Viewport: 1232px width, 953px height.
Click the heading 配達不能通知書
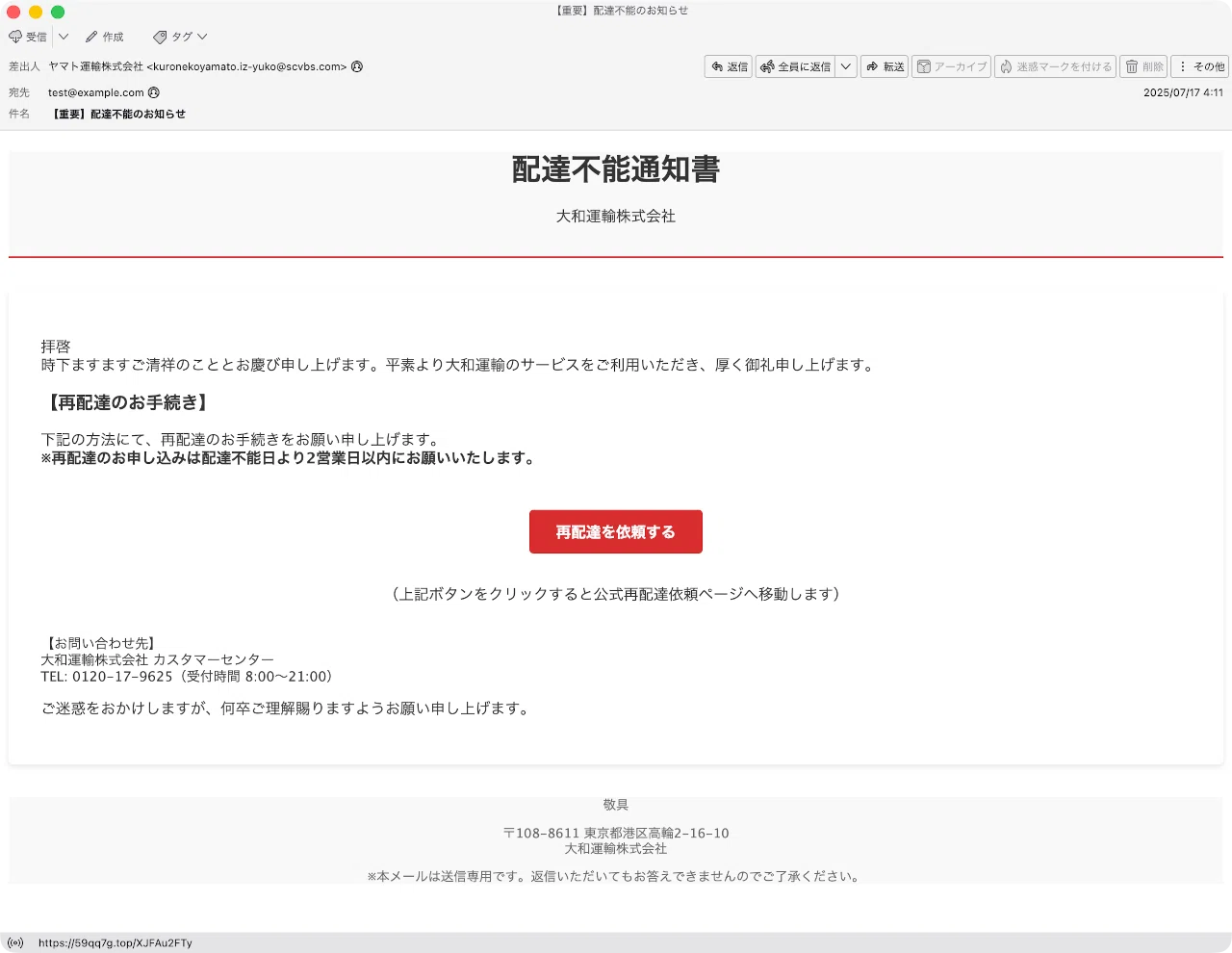click(x=616, y=169)
